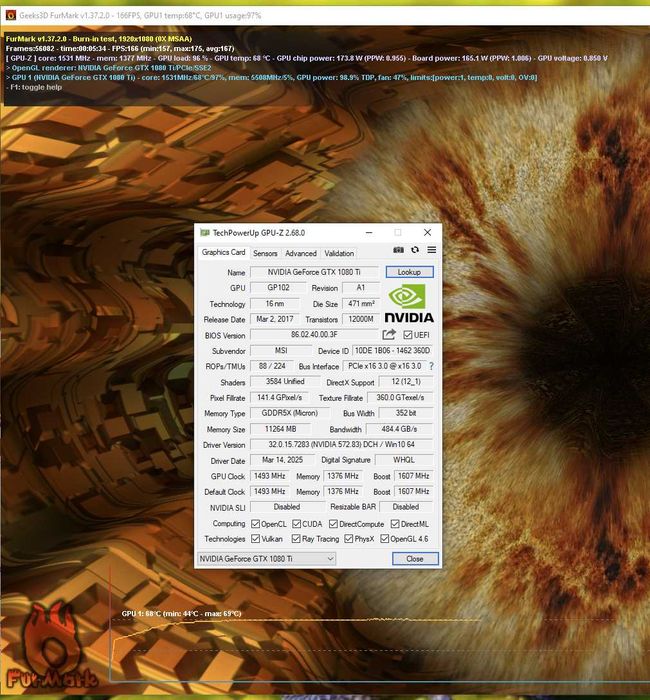Click the FurMark window title bar
Screen dimensions: 650x700
[325, 16]
